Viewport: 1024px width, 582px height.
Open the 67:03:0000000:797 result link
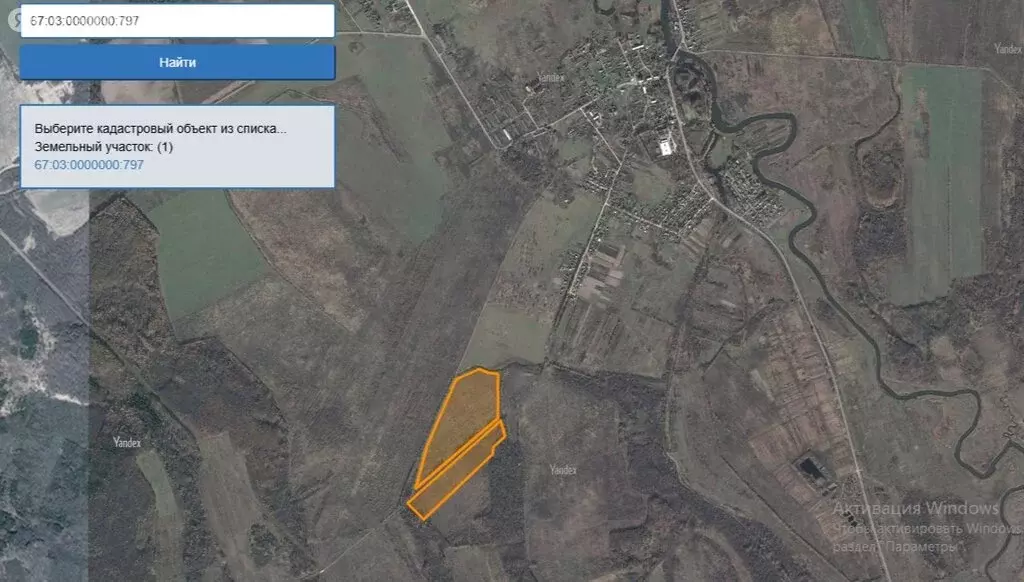[89, 165]
